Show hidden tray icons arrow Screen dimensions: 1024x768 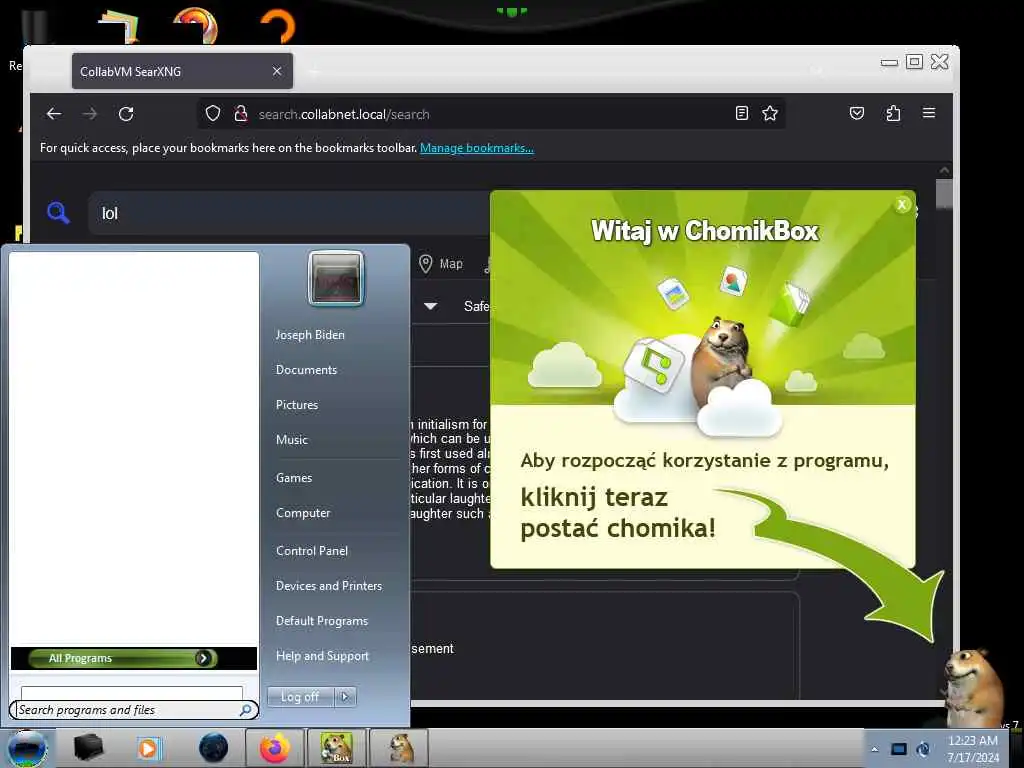(x=874, y=749)
